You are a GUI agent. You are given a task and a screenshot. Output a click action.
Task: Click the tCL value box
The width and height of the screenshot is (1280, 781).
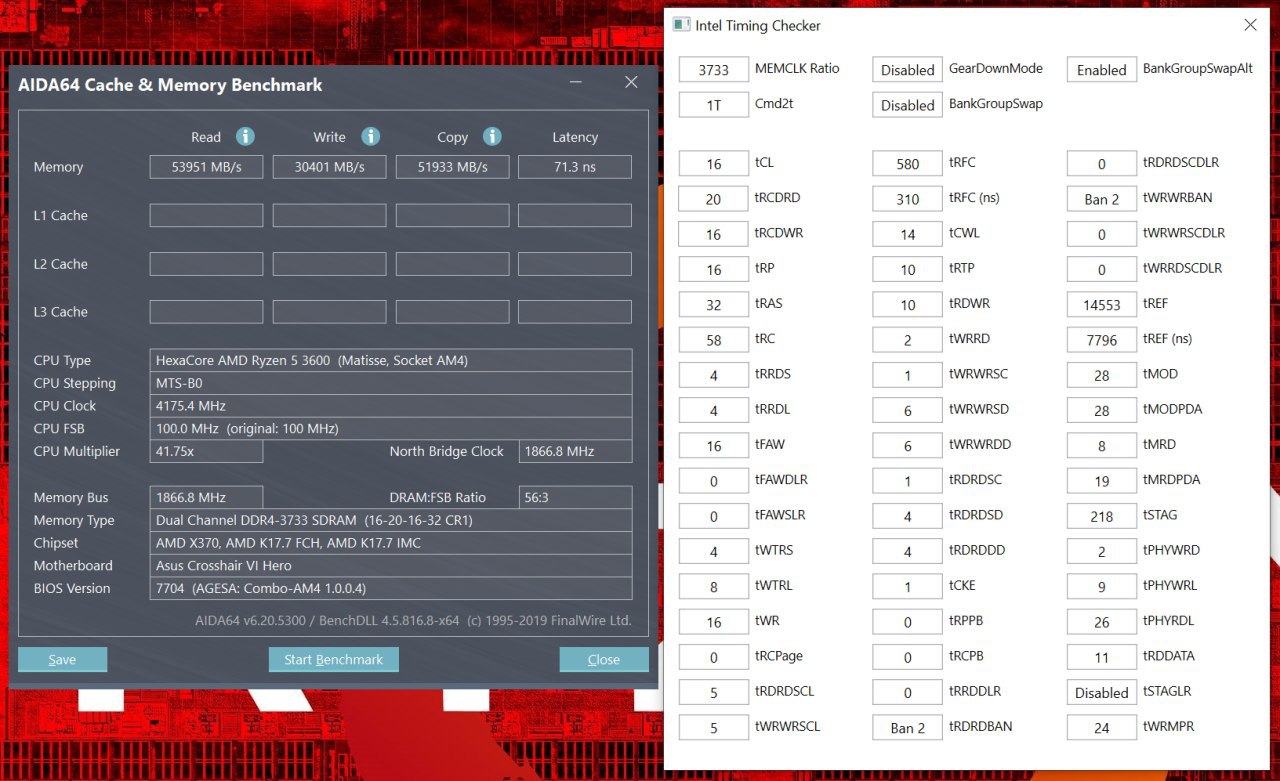pyautogui.click(x=713, y=163)
